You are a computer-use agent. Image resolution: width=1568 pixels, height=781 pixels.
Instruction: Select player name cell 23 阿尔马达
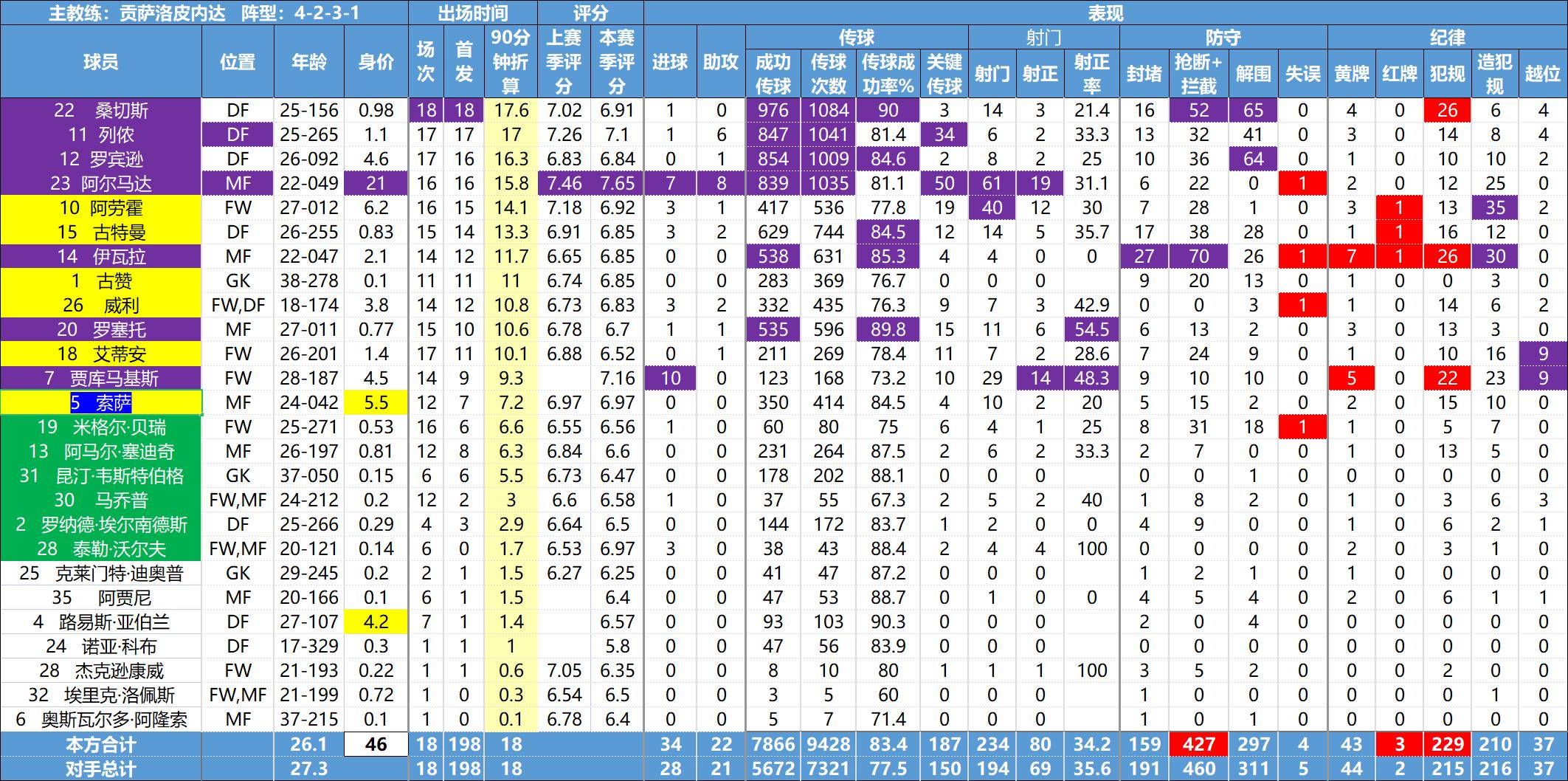pos(101,183)
